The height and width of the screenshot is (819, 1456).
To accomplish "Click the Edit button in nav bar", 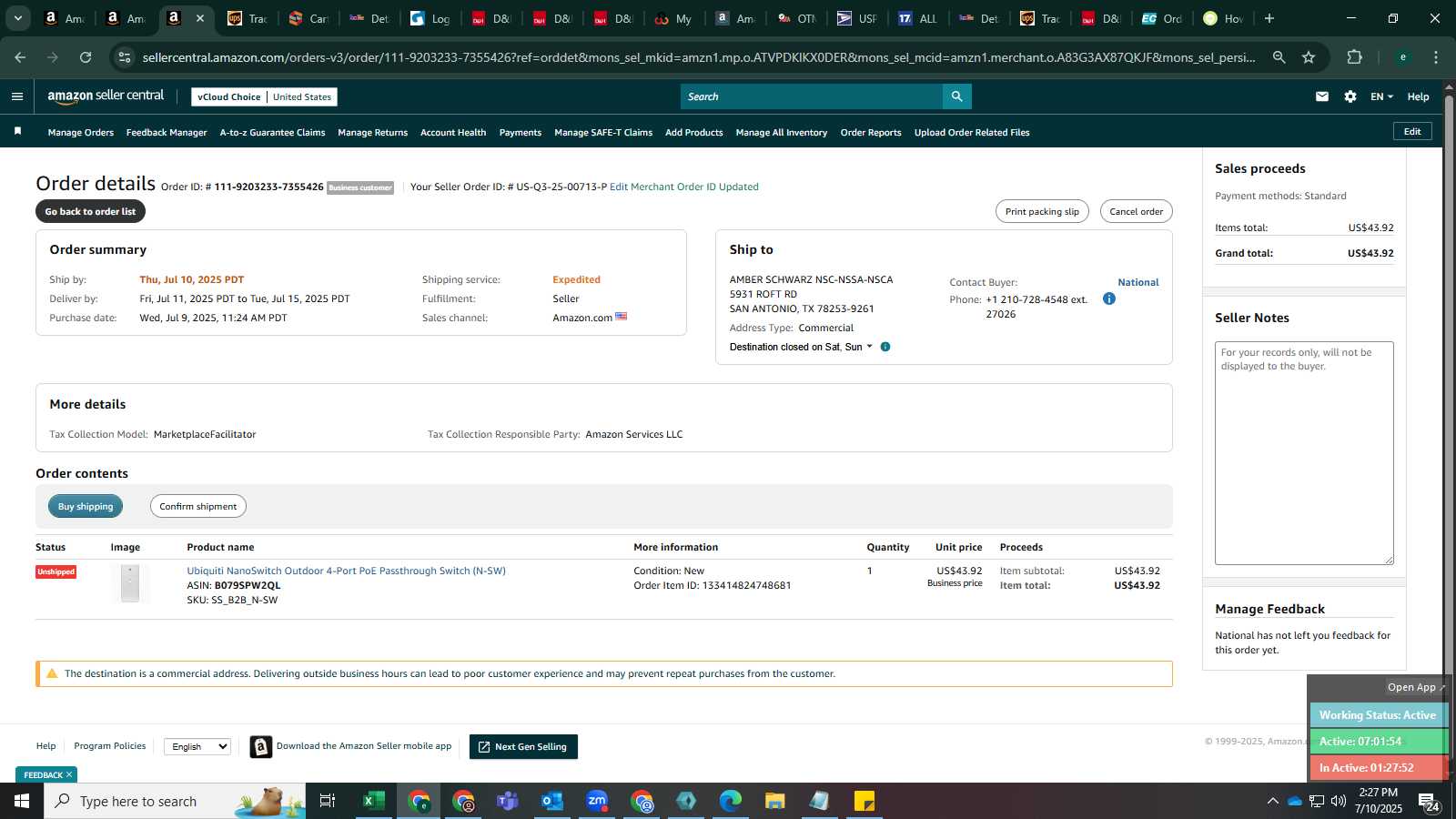I will pos(1412,131).
